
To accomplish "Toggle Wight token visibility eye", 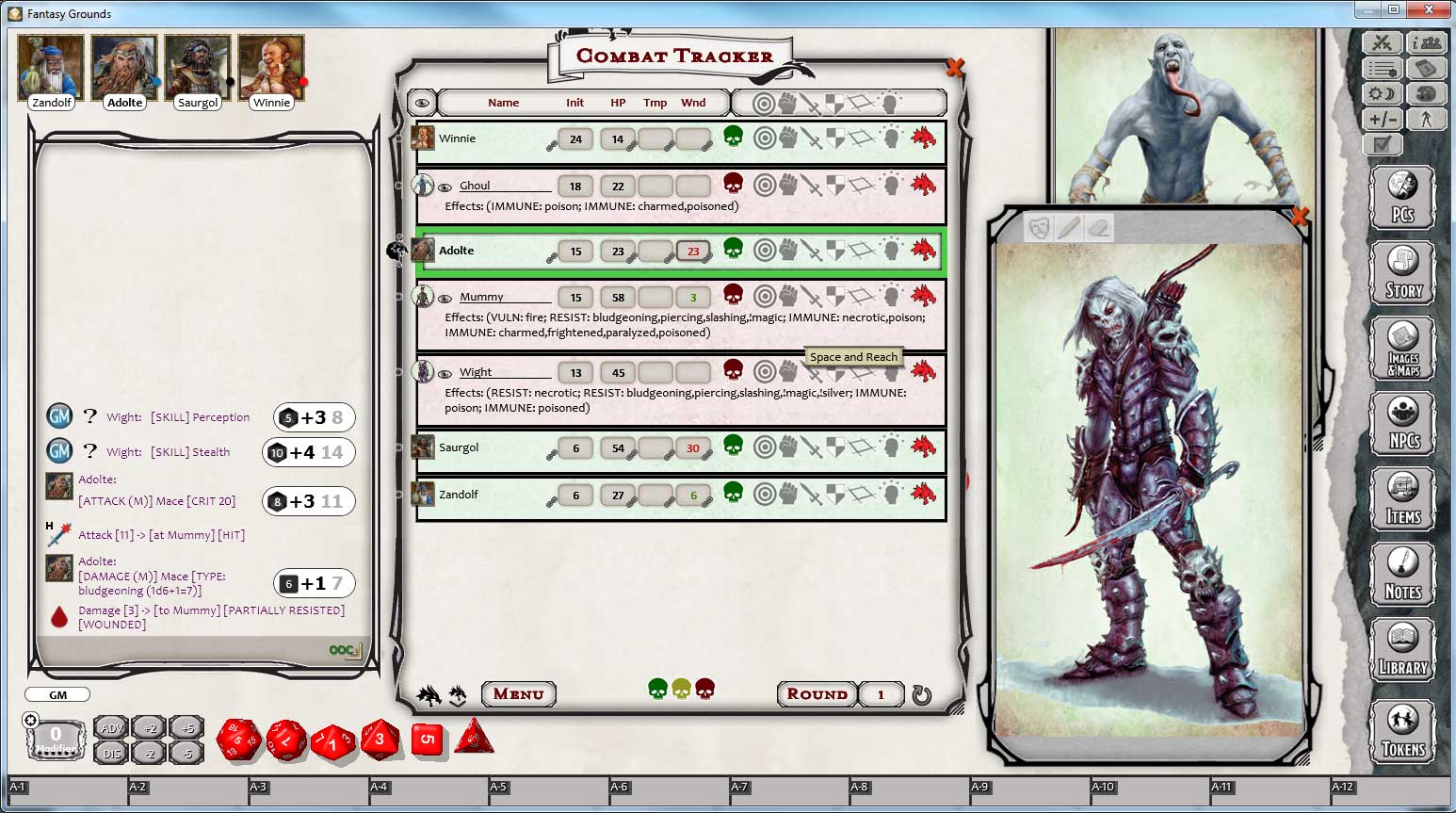I will coord(445,373).
